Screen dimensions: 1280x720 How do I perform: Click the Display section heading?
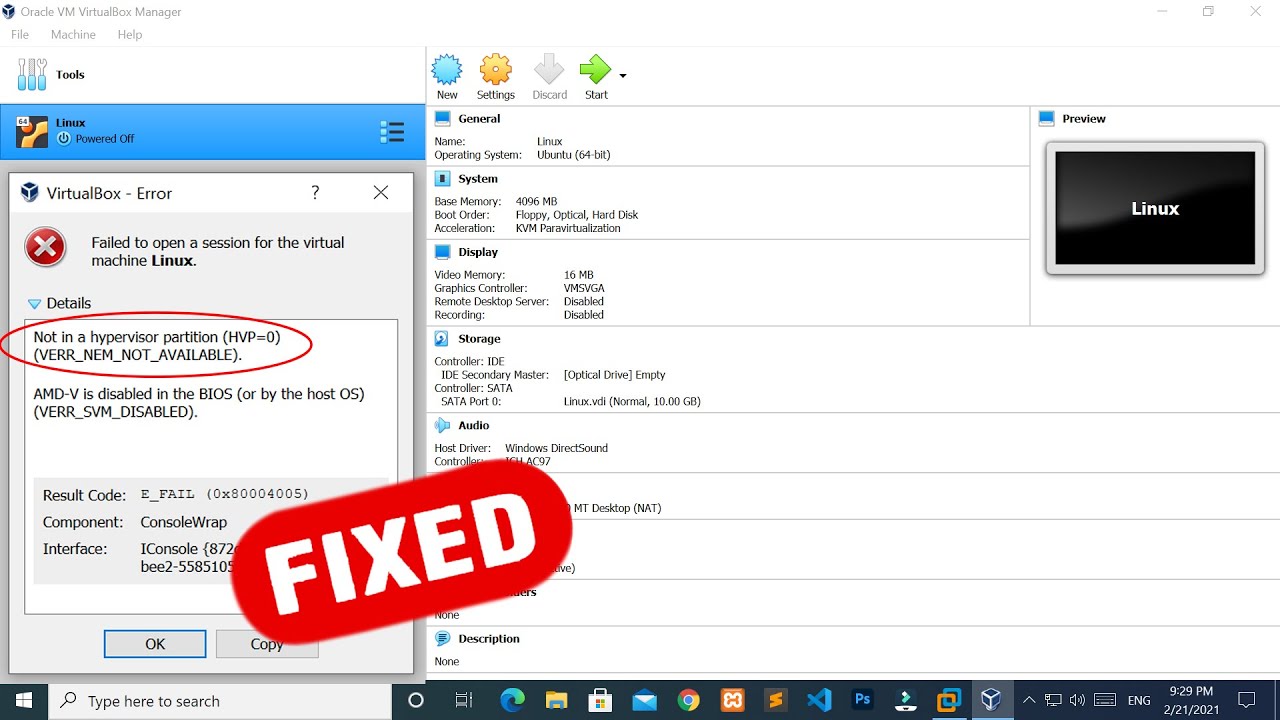pos(478,252)
